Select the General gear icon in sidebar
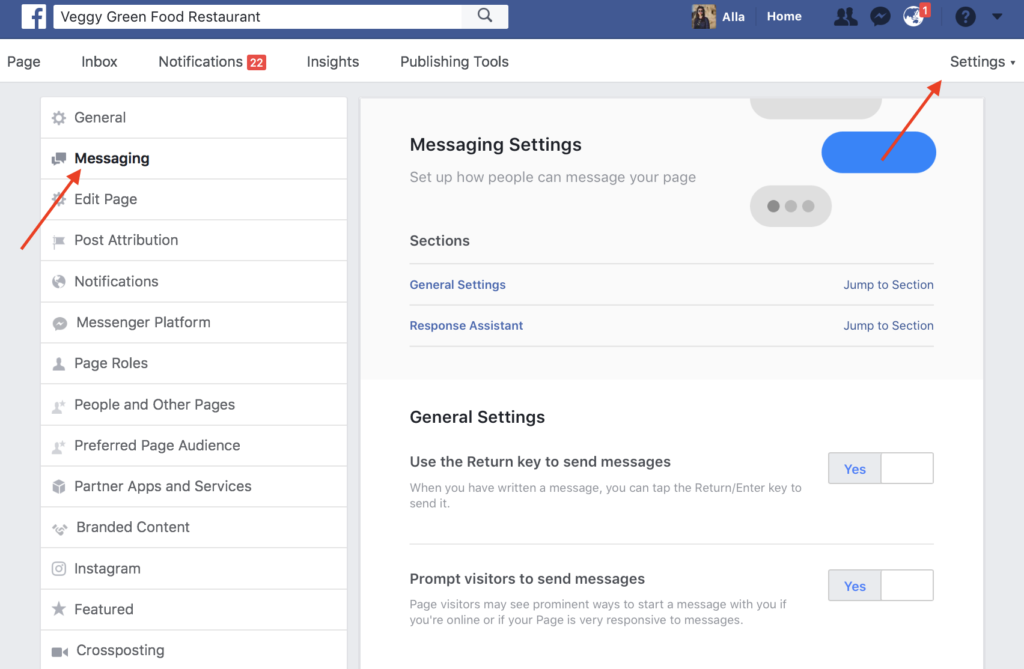This screenshot has height=669, width=1024. [x=58, y=117]
